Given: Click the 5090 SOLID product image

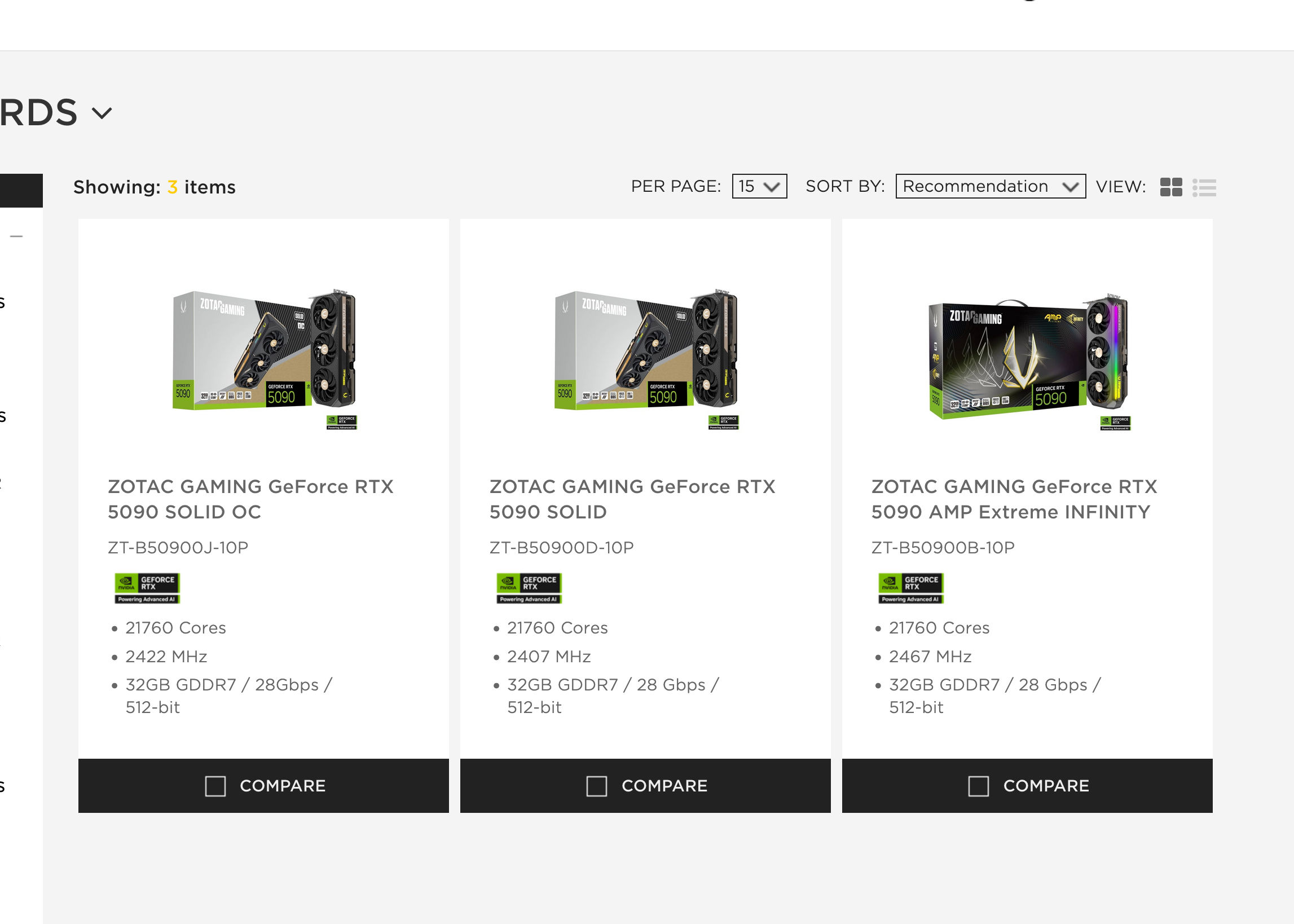Looking at the screenshot, I should pos(646,358).
